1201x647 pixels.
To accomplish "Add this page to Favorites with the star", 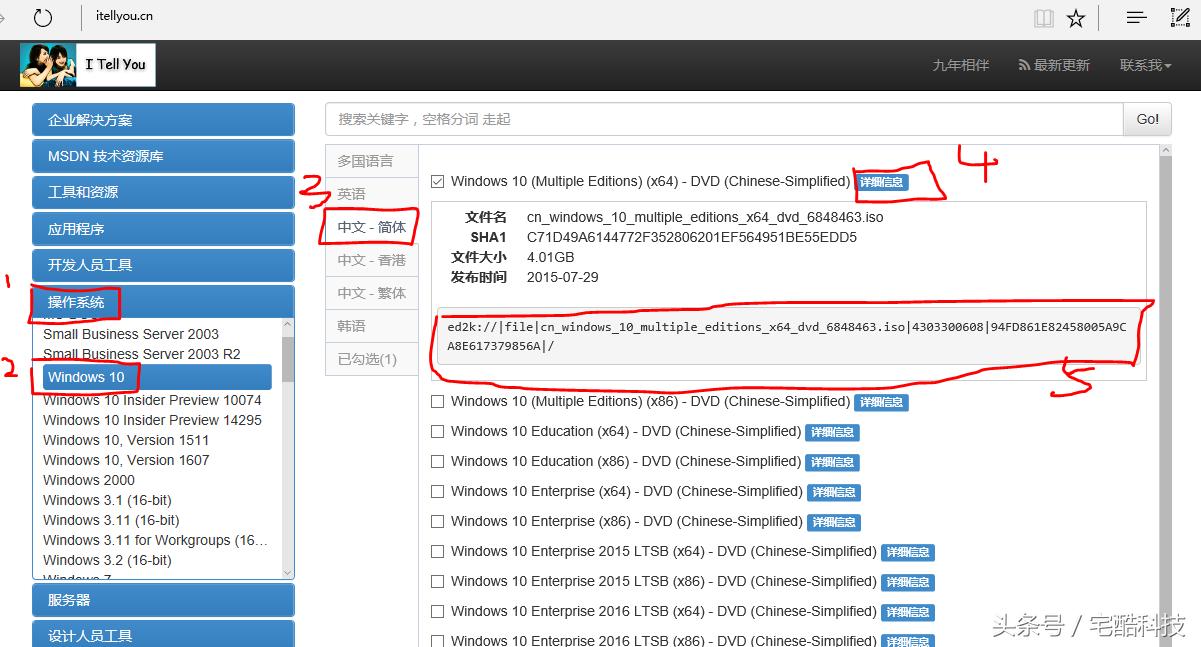I will (x=1075, y=17).
